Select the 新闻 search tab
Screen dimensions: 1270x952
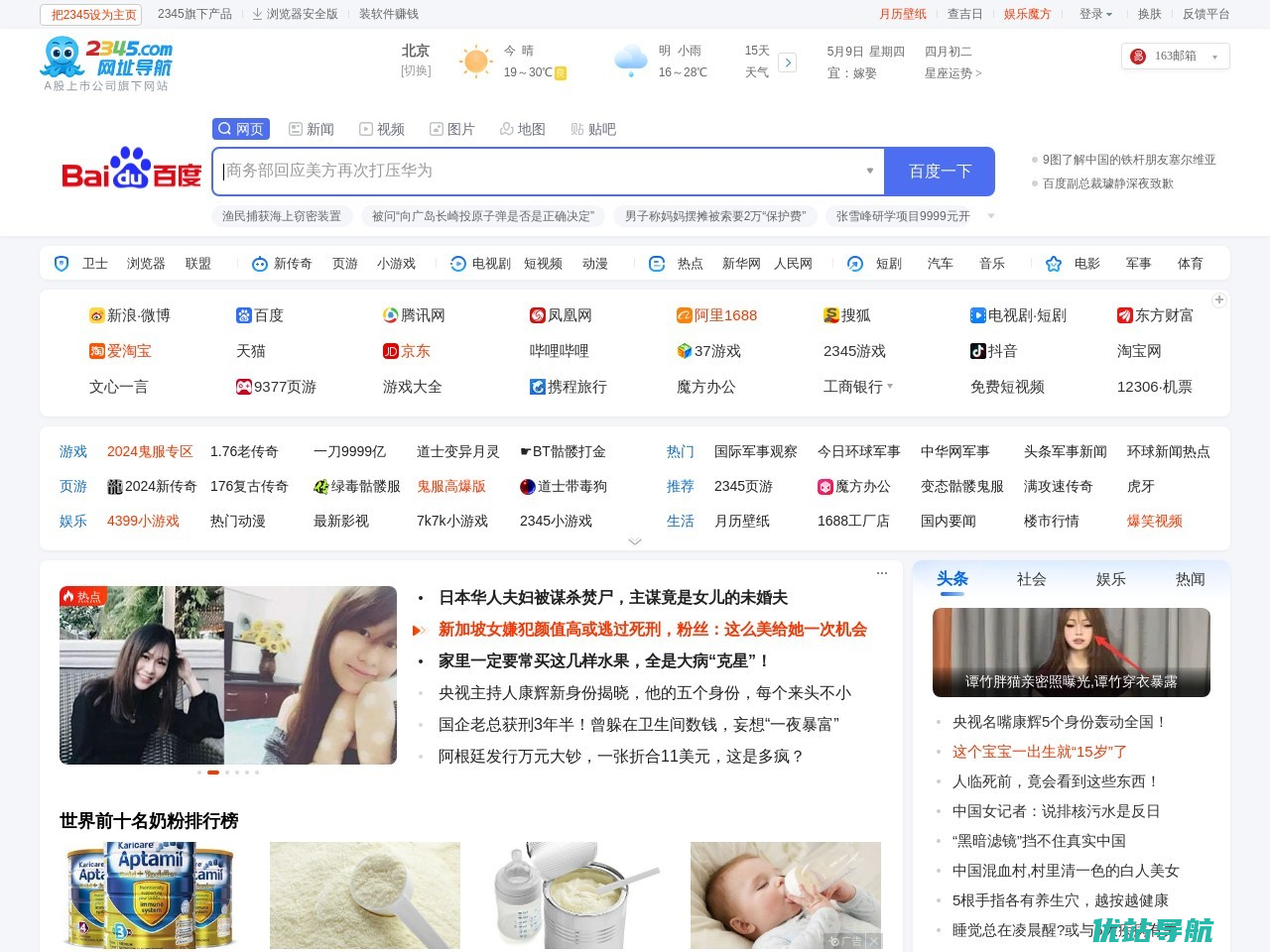tap(312, 129)
